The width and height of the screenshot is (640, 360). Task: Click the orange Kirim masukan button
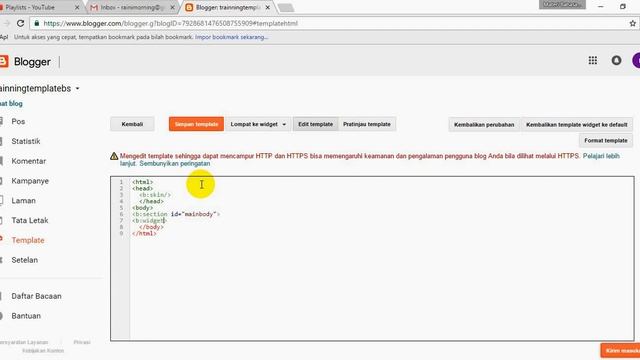pyautogui.click(x=620, y=351)
